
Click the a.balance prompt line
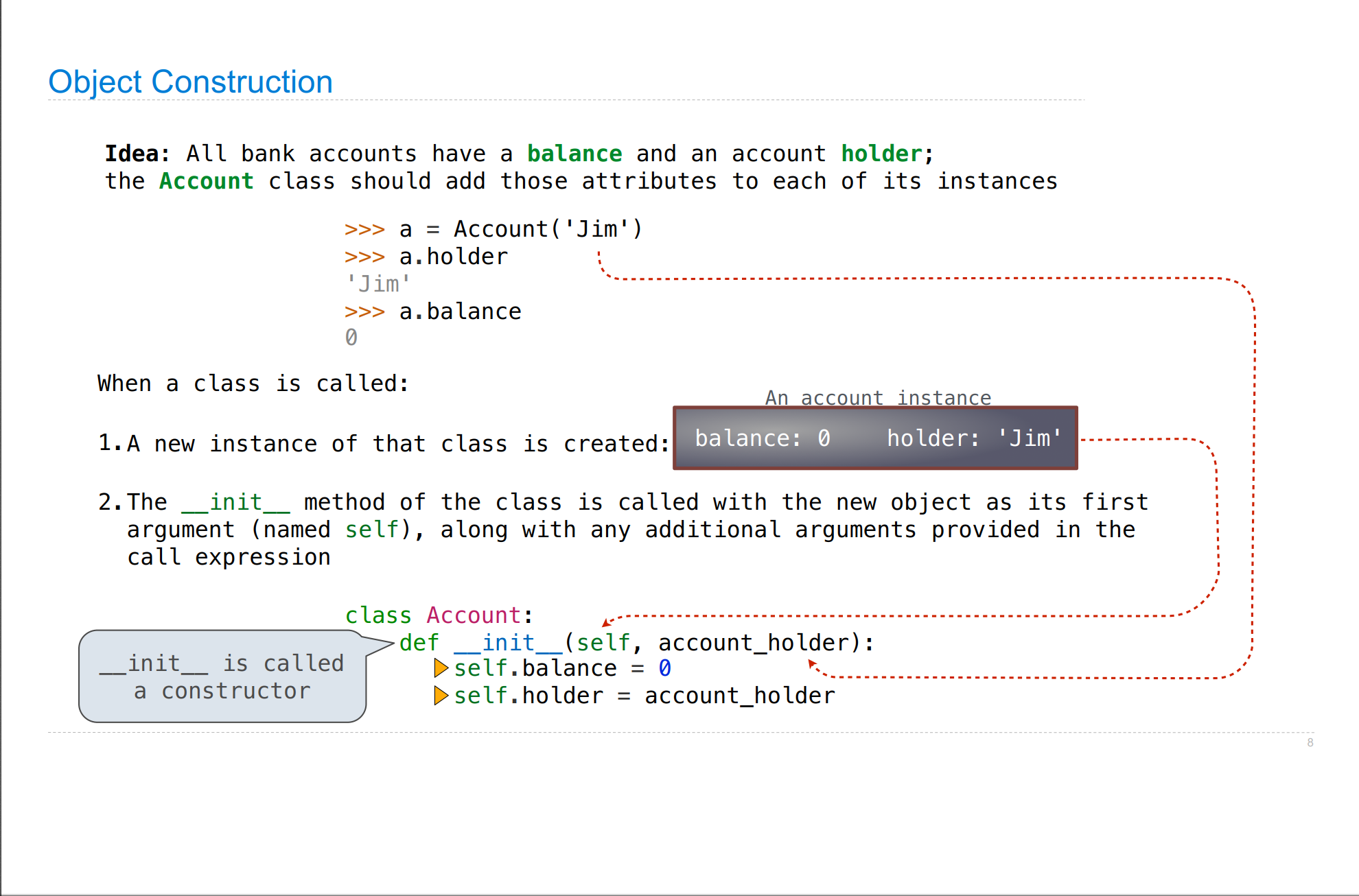[432, 311]
